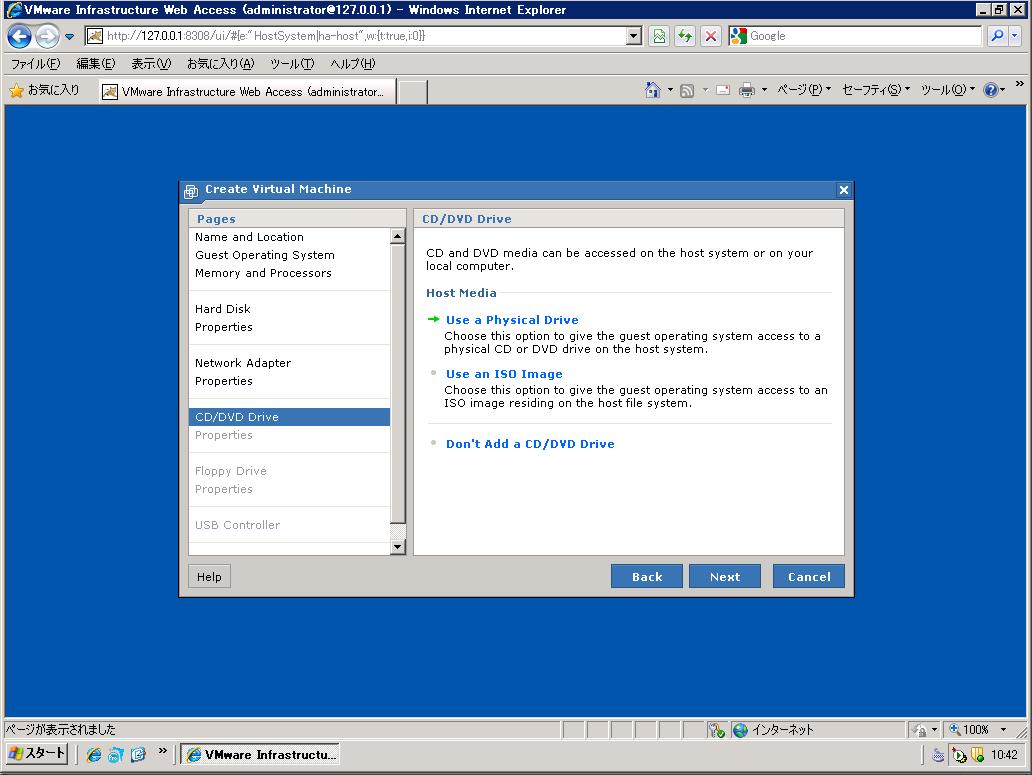Click the popup blocker status bar icon
Screen dimensions: 1032x775
[x=716, y=730]
